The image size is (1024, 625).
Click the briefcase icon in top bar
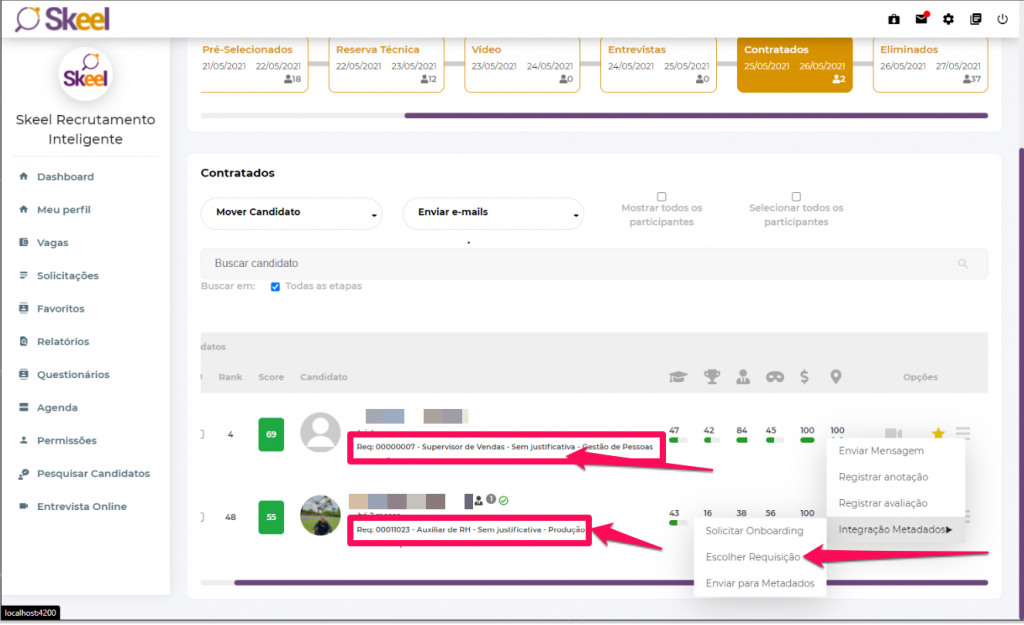click(894, 19)
